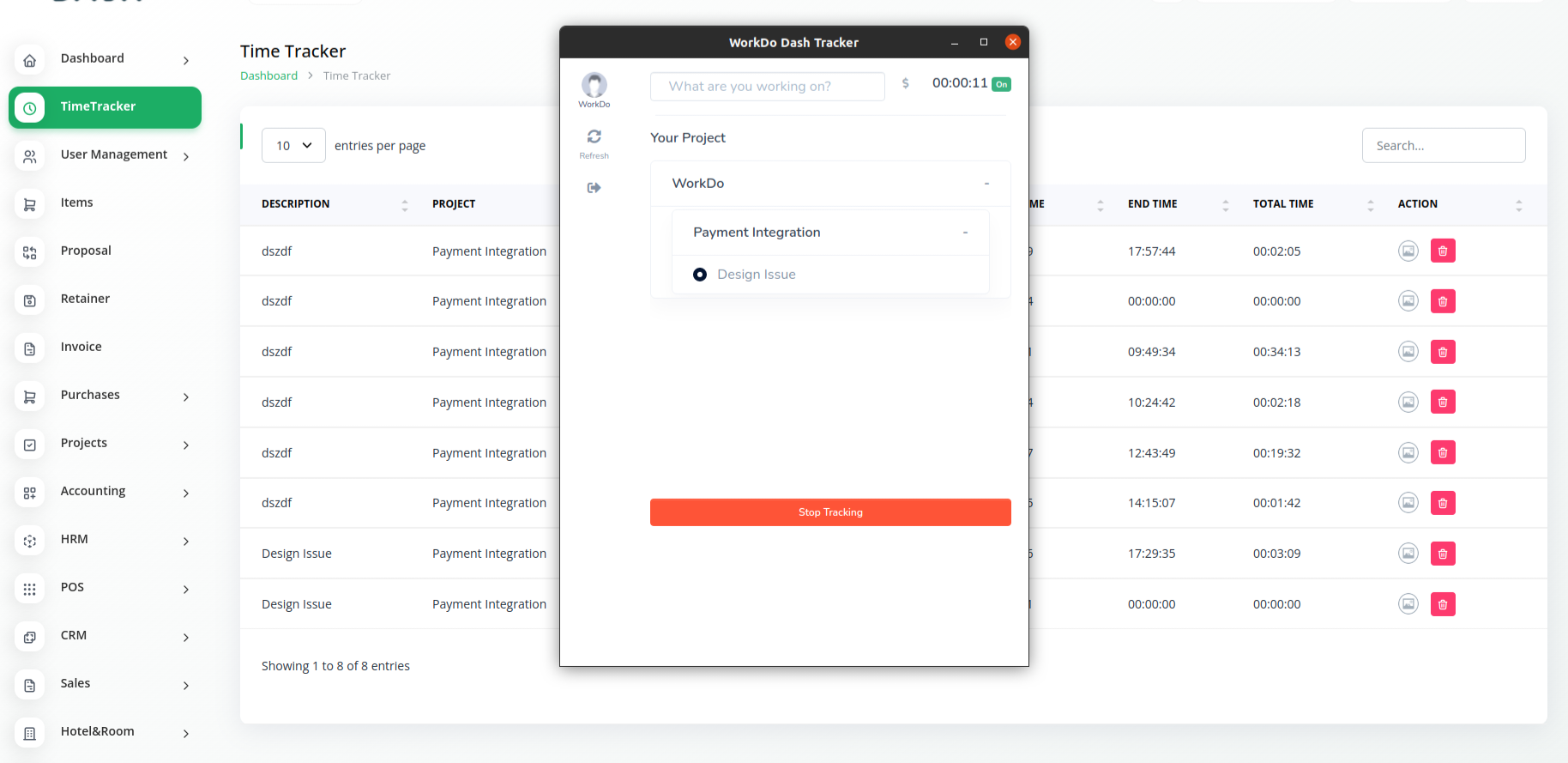Sort by the End Time column header
1568x763 pixels.
click(1152, 204)
